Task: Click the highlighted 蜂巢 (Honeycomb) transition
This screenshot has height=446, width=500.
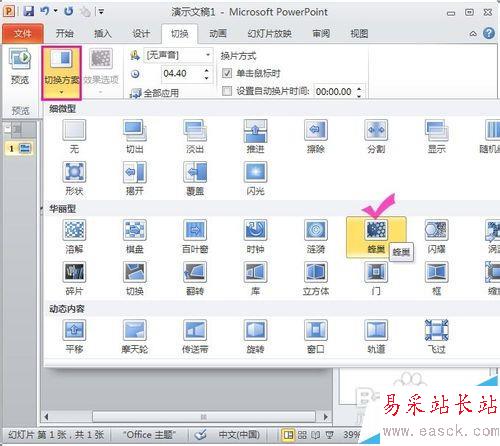Action: pos(376,237)
